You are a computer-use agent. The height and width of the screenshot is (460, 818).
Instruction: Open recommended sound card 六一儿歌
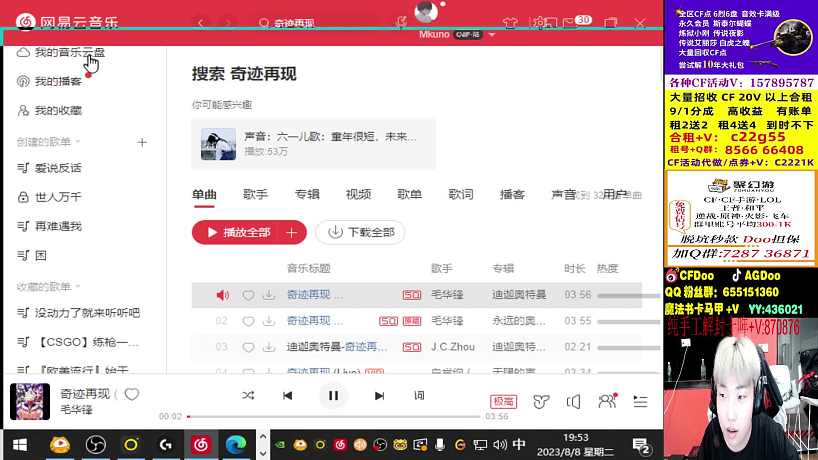click(x=314, y=144)
